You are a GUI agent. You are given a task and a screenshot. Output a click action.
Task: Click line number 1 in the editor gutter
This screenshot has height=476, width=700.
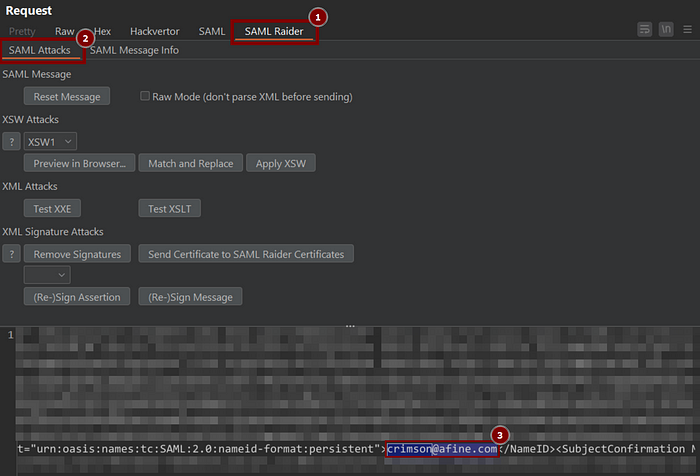(x=11, y=335)
